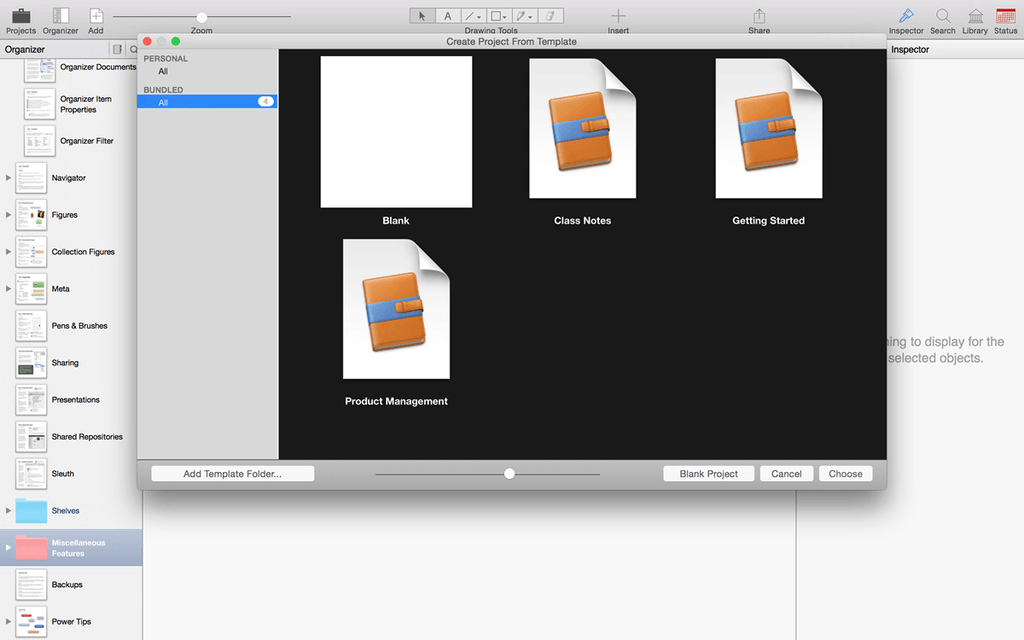Image resolution: width=1024 pixels, height=640 pixels.
Task: Click the Cancel button
Action: tap(786, 474)
